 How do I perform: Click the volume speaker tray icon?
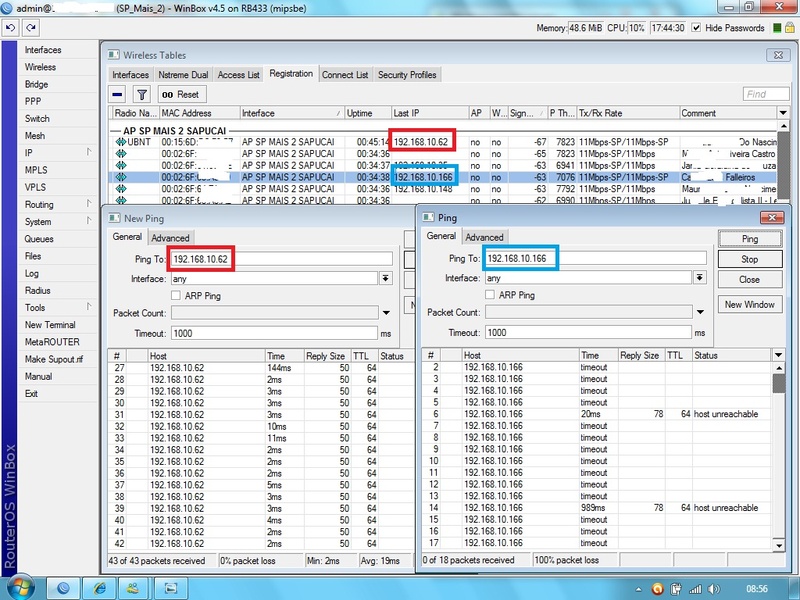tap(714, 589)
